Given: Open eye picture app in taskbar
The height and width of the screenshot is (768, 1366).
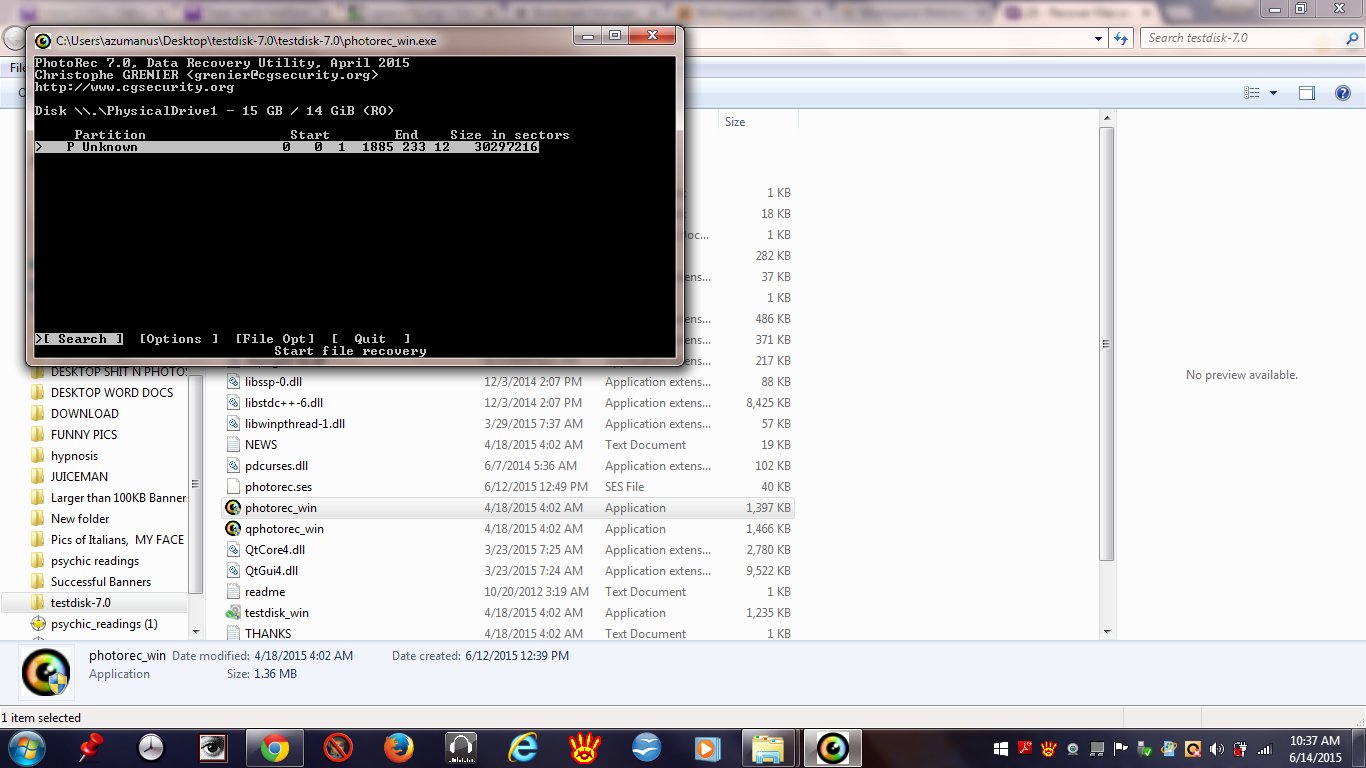Looking at the screenshot, I should click(213, 747).
